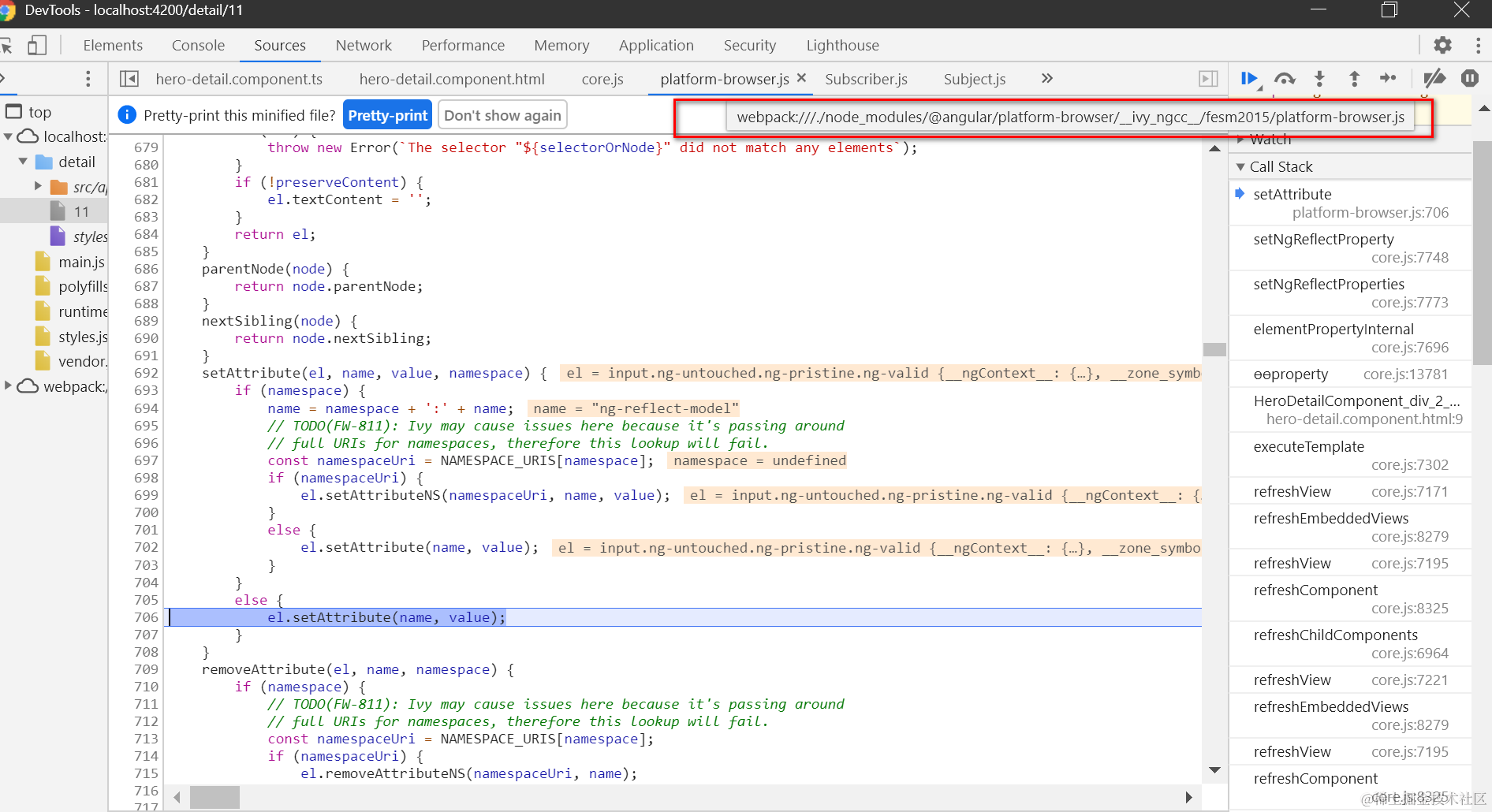Select the top frame in navigator

point(39,112)
